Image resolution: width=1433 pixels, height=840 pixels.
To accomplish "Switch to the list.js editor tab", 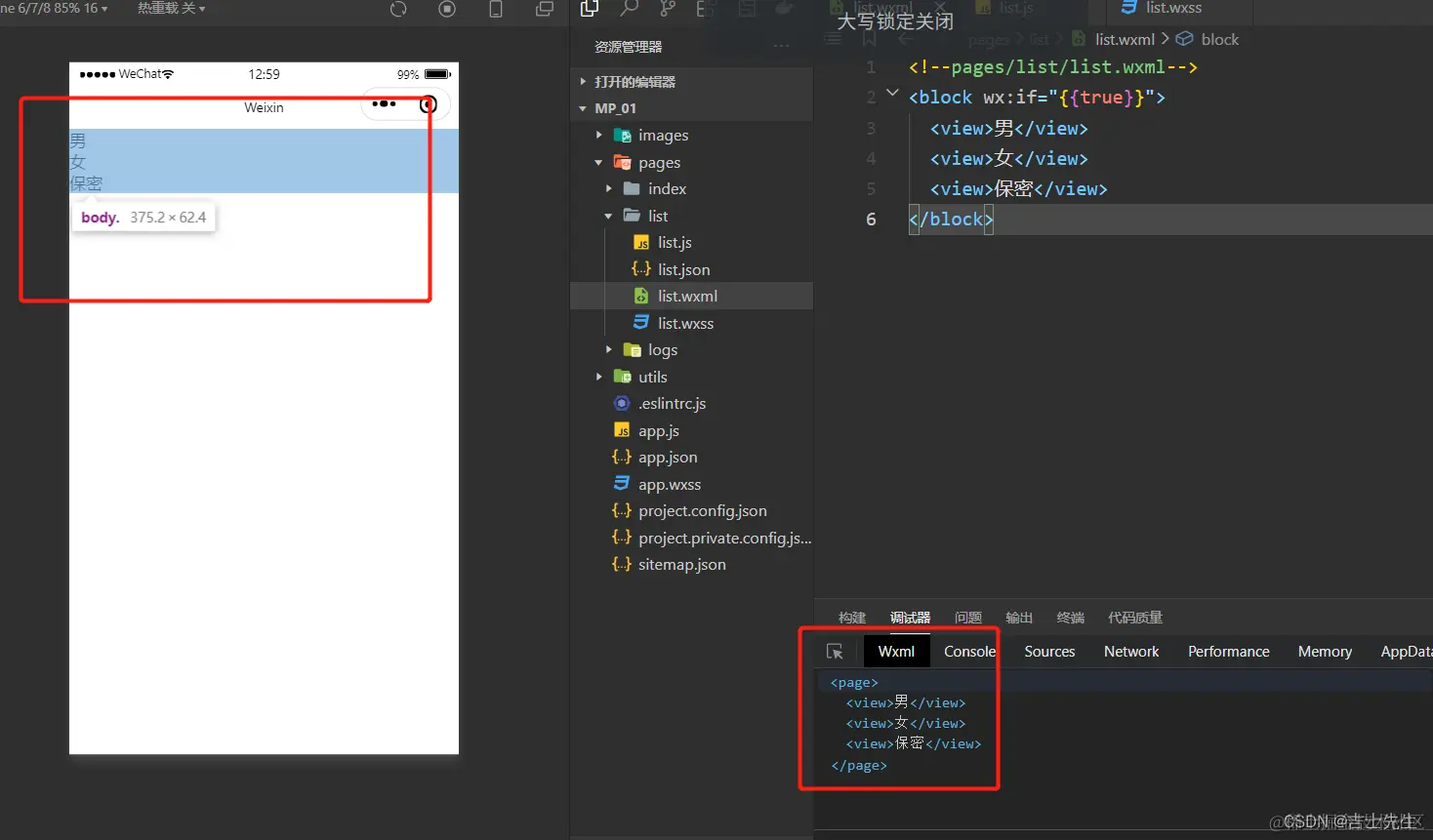I will [x=1016, y=8].
